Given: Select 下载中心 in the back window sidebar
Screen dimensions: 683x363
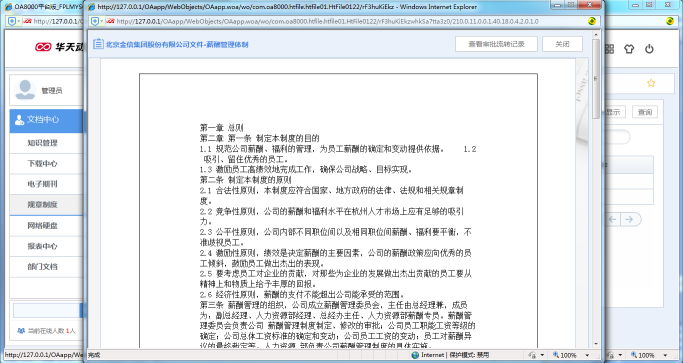Looking at the screenshot, I should (42, 163).
